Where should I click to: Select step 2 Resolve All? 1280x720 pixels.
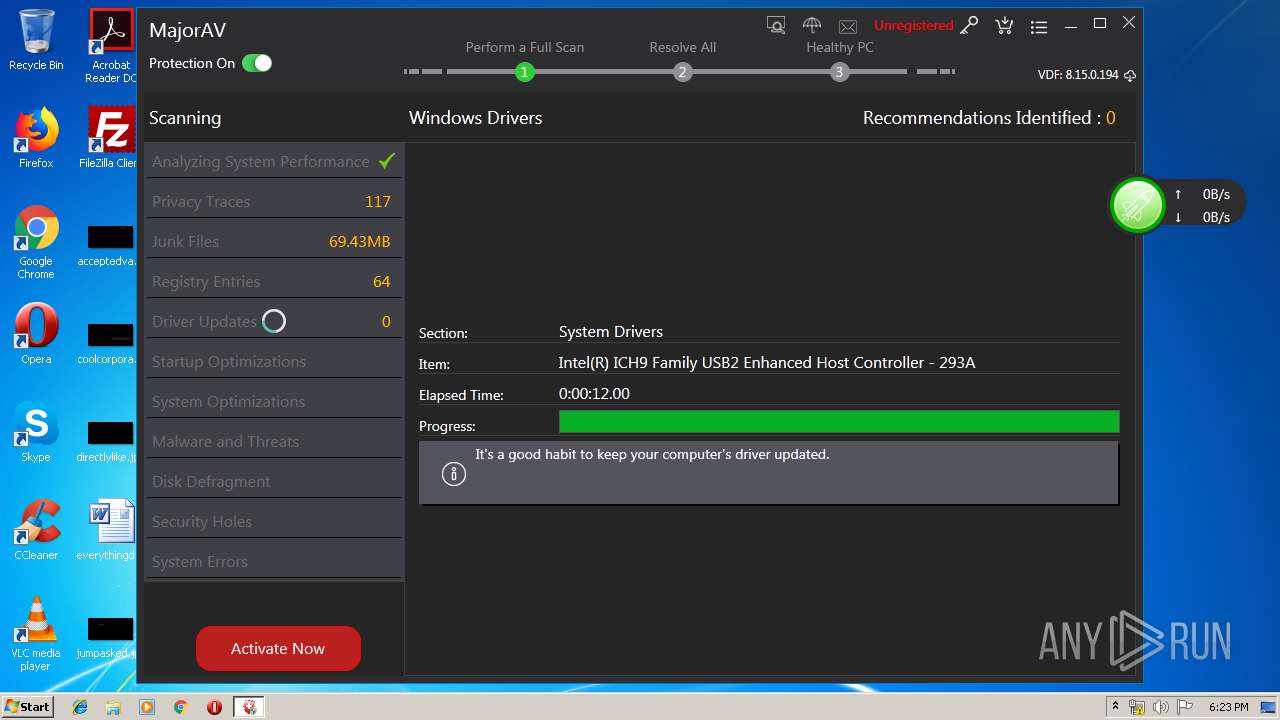(x=682, y=71)
